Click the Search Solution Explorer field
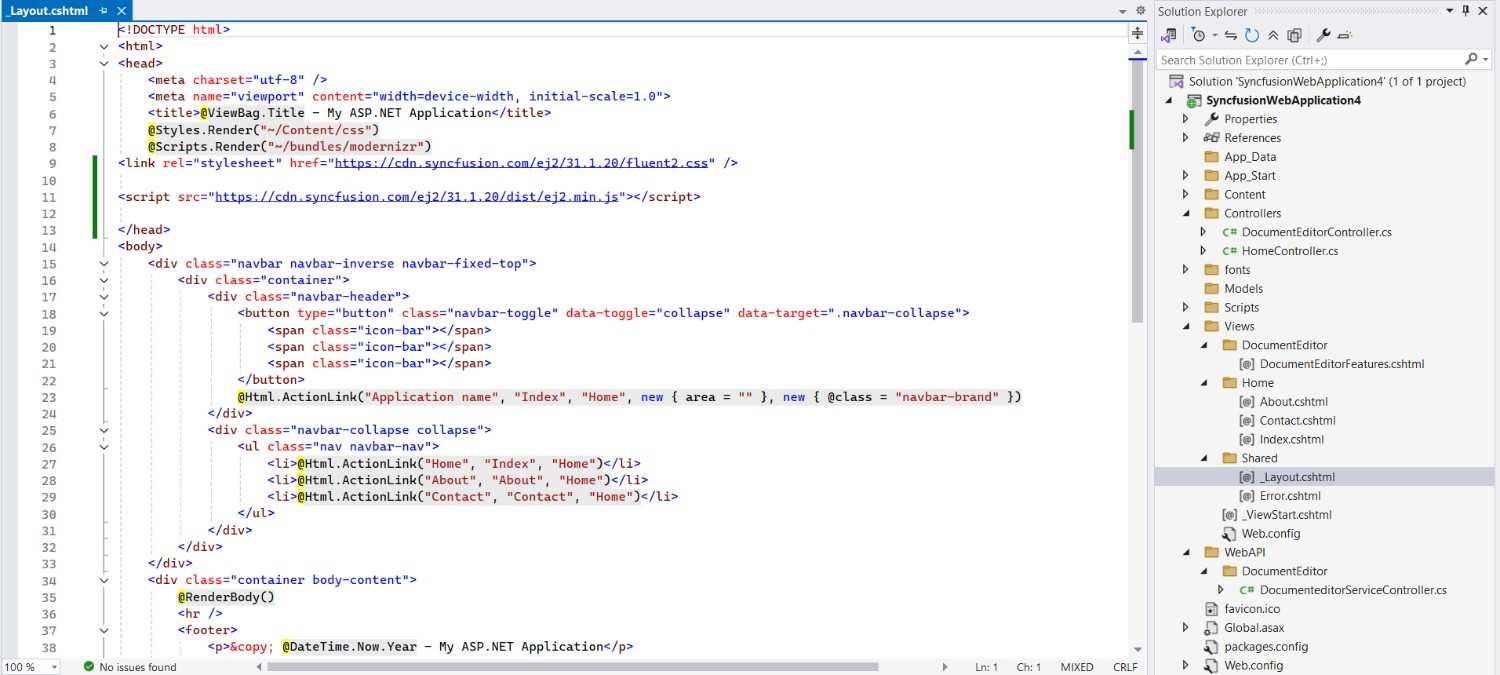Screen dimensions: 1500x675 (1290, 59)
